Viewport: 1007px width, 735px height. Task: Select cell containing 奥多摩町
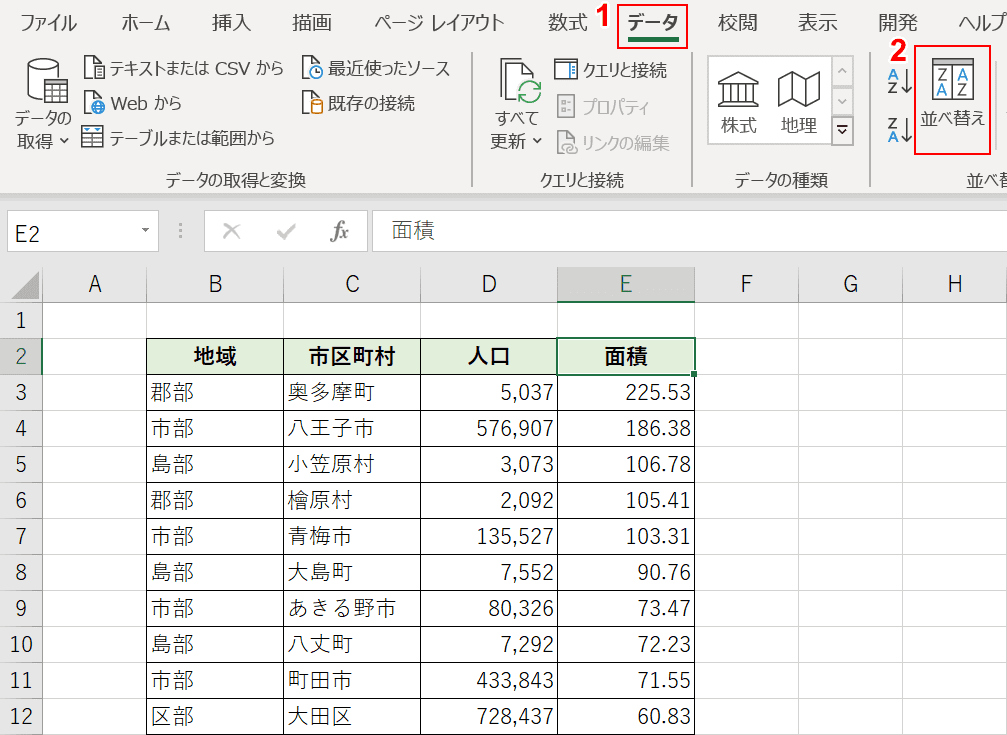tap(352, 393)
